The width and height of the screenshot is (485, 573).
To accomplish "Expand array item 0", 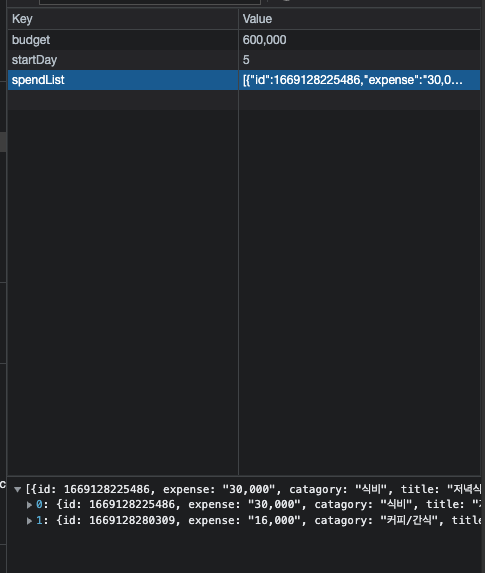I will (29, 505).
